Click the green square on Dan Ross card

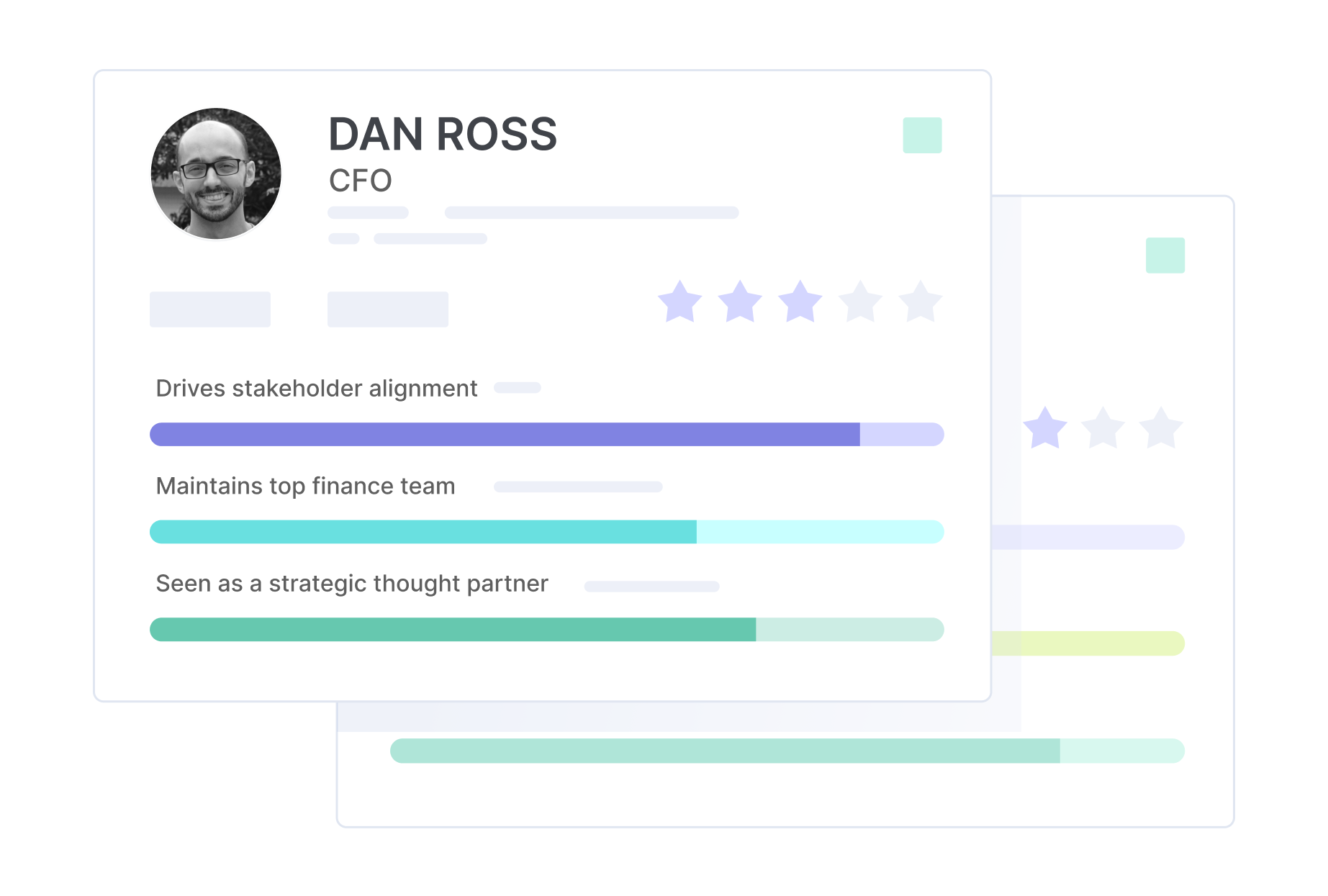(x=922, y=135)
